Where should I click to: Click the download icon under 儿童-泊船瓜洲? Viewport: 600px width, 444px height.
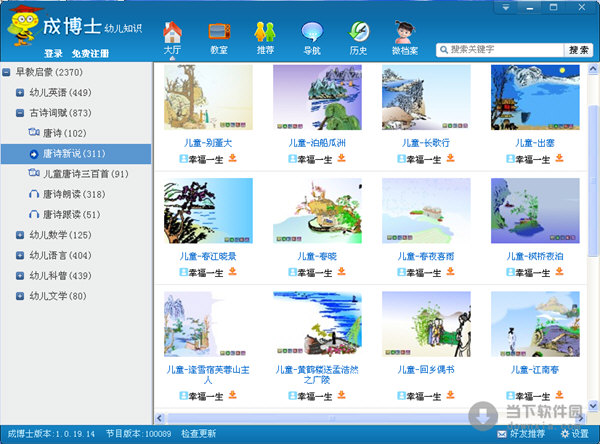point(341,158)
